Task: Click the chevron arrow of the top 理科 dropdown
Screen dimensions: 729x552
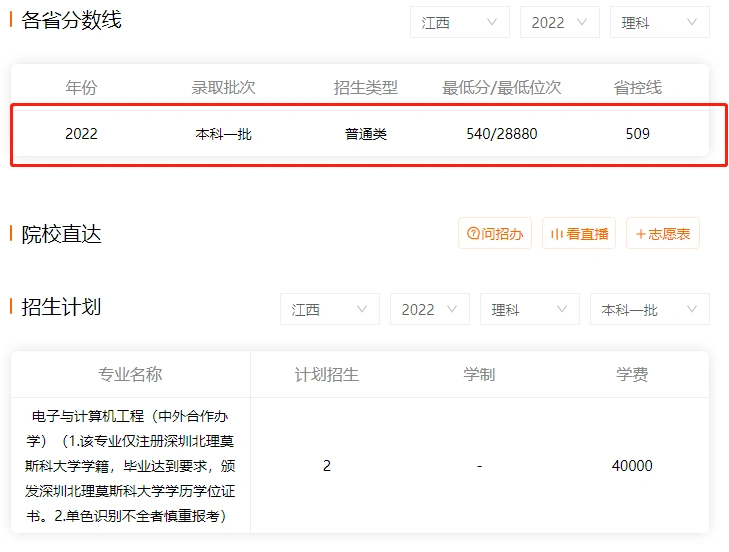Action: (x=692, y=22)
